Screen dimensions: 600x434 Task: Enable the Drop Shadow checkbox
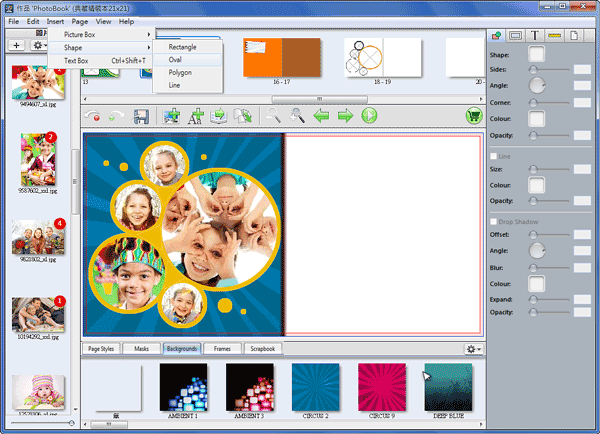[494, 222]
